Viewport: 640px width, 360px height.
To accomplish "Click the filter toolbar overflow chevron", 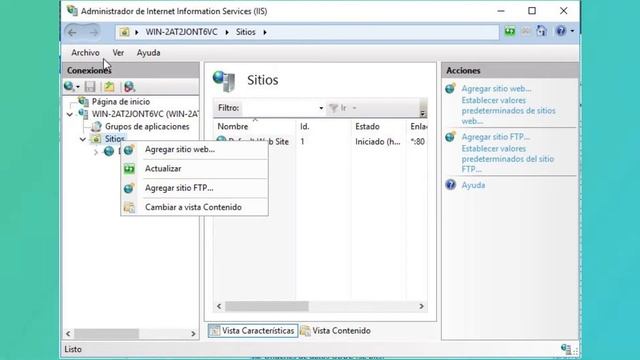I will tap(423, 113).
